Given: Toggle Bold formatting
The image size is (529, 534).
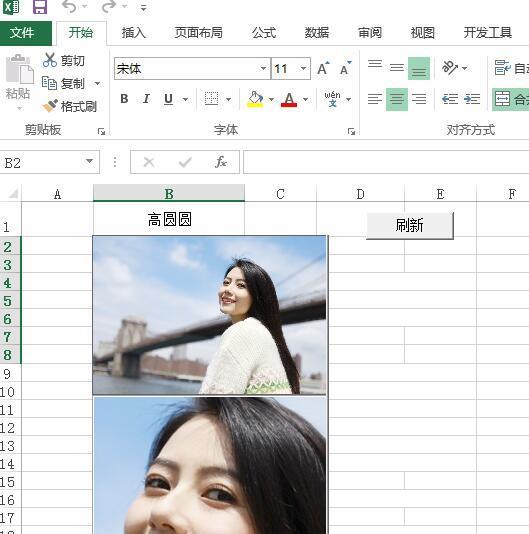Looking at the screenshot, I should [124, 99].
